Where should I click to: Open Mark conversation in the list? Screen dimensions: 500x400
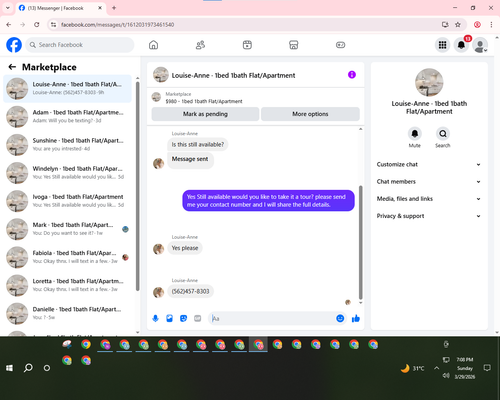67,229
